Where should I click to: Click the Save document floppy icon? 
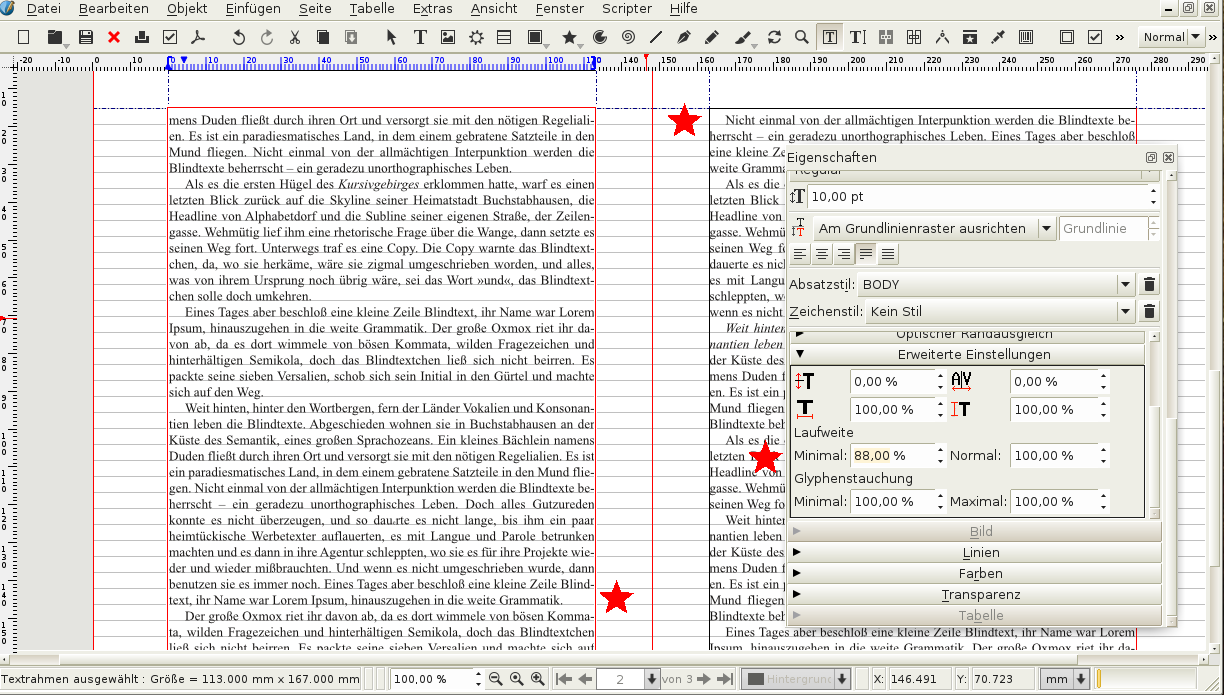coord(86,37)
